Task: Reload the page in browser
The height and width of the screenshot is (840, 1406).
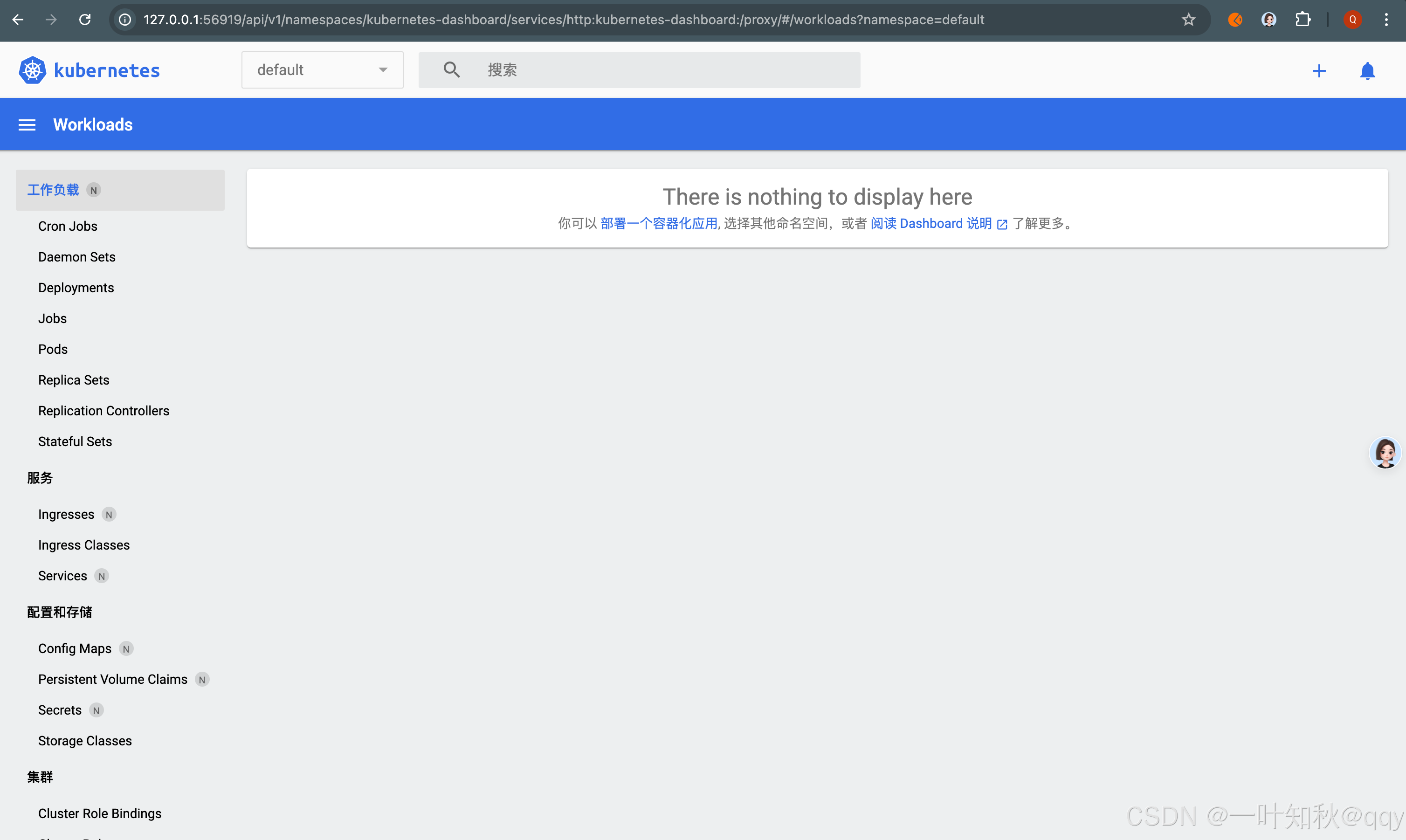Action: tap(85, 20)
